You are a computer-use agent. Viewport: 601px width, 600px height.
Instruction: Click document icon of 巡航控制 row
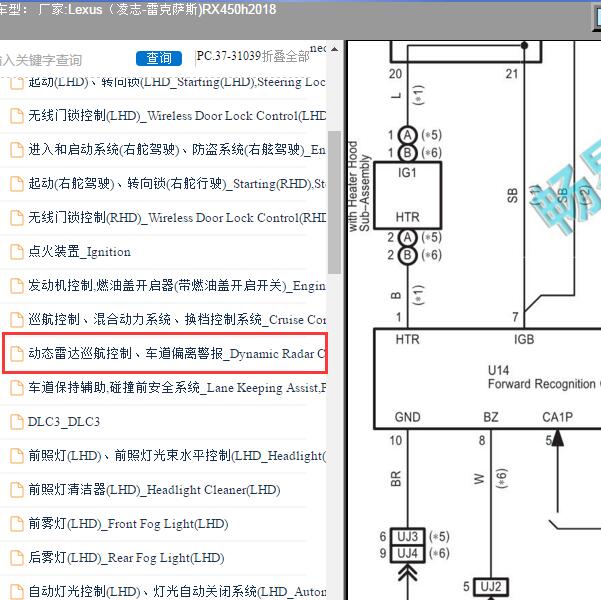(16, 319)
